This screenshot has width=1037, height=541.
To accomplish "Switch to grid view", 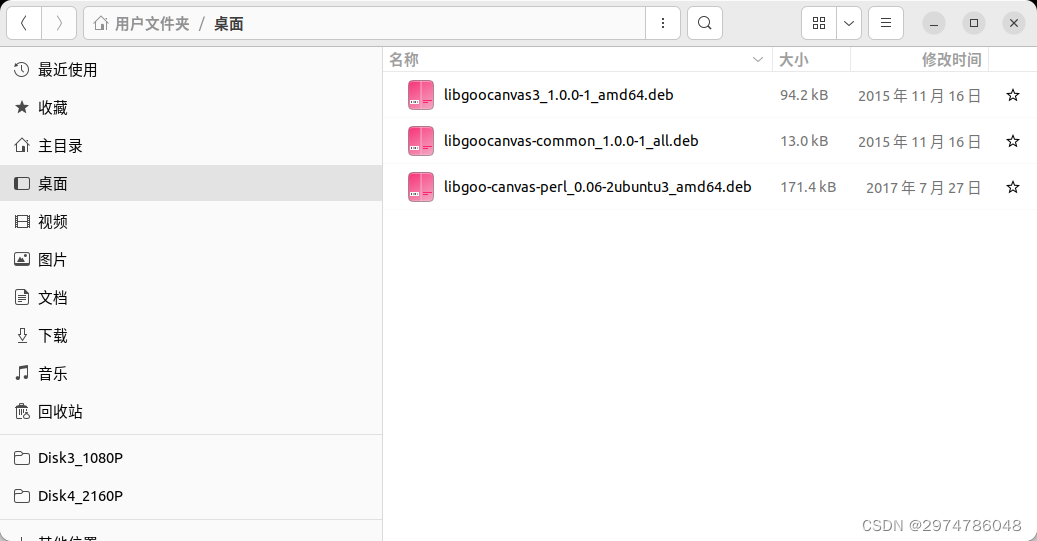I will [819, 24].
